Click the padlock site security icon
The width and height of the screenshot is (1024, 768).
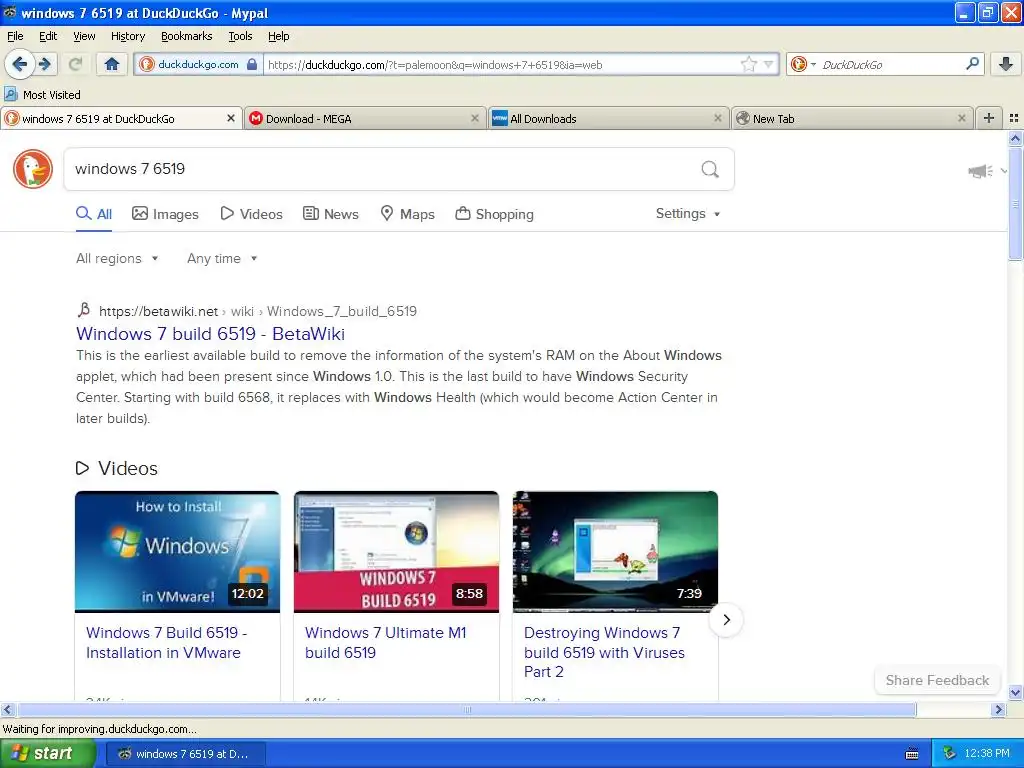(252, 64)
